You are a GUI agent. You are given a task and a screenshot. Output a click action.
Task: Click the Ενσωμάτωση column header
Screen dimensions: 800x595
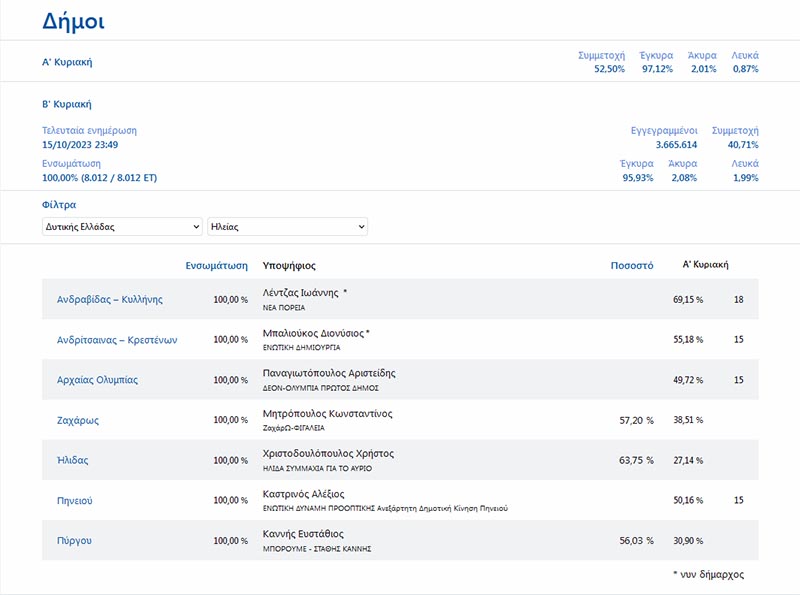(x=217, y=266)
